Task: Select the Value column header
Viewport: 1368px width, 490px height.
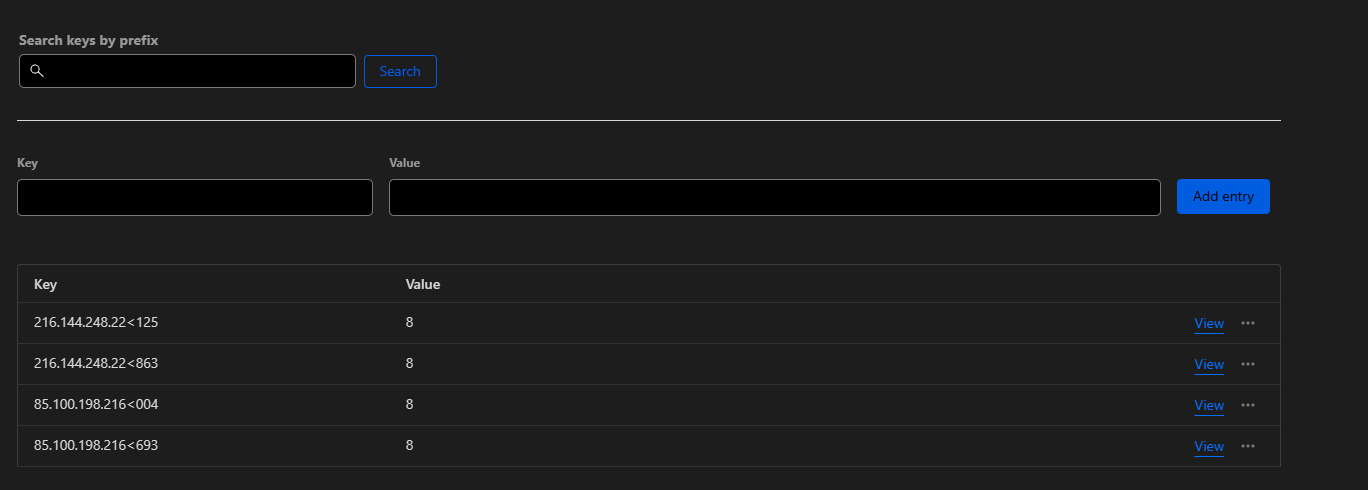Action: (x=423, y=284)
